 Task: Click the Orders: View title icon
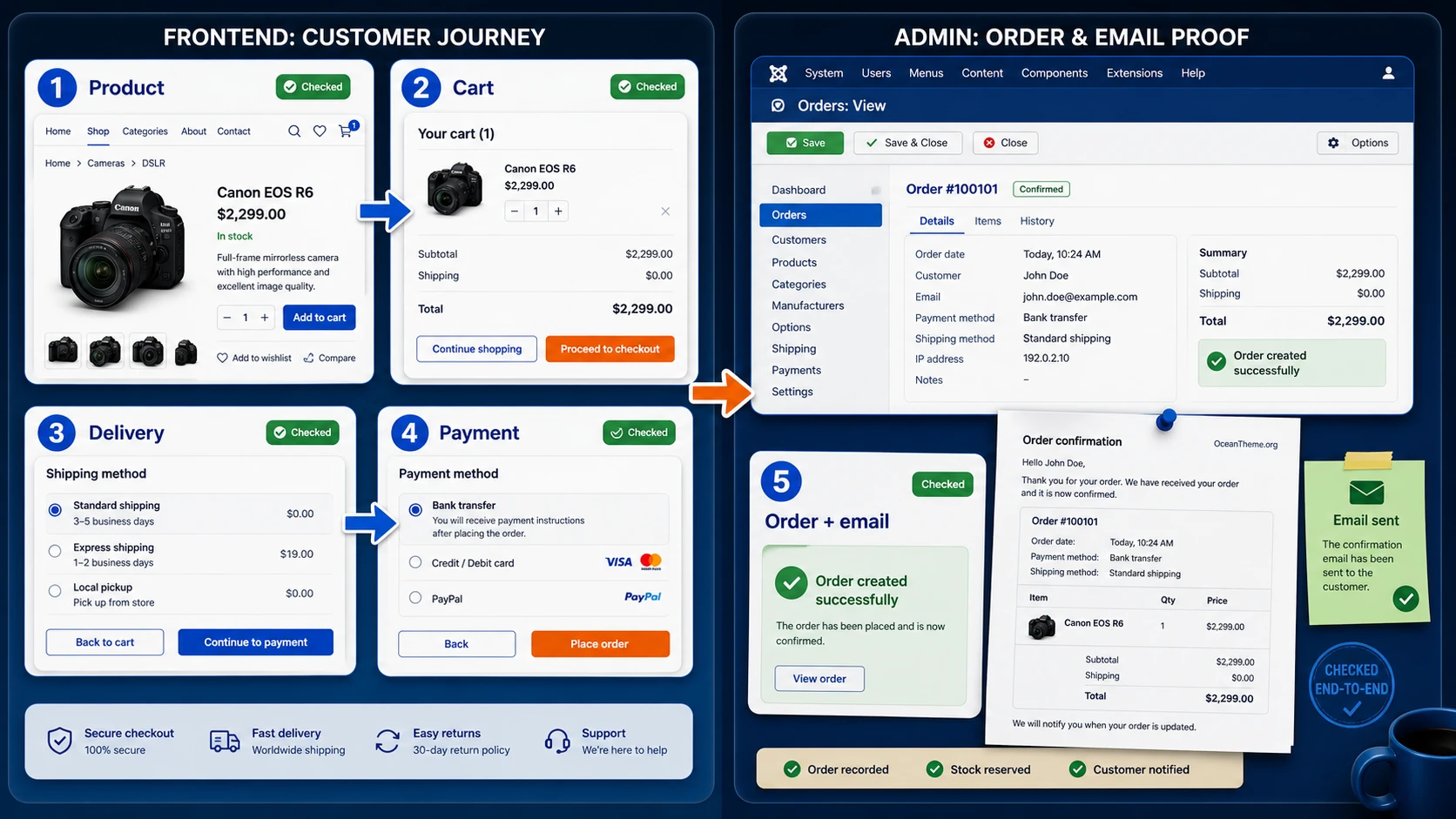point(779,105)
